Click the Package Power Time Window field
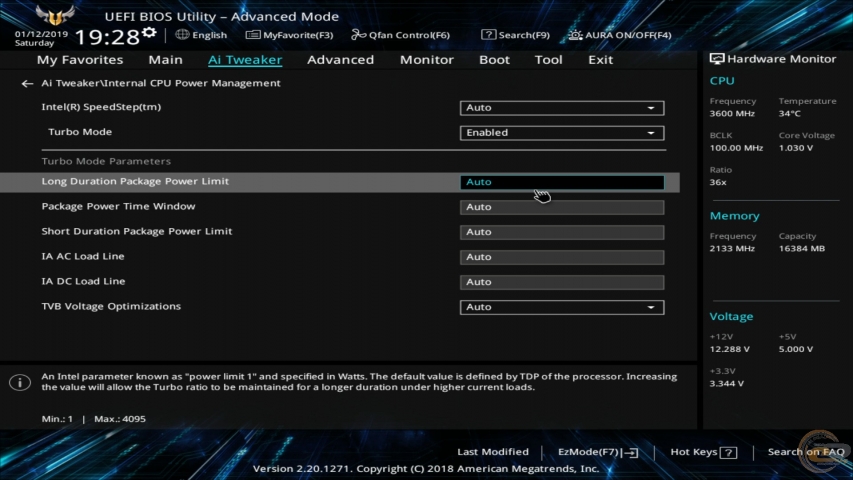853x480 pixels. coord(562,207)
